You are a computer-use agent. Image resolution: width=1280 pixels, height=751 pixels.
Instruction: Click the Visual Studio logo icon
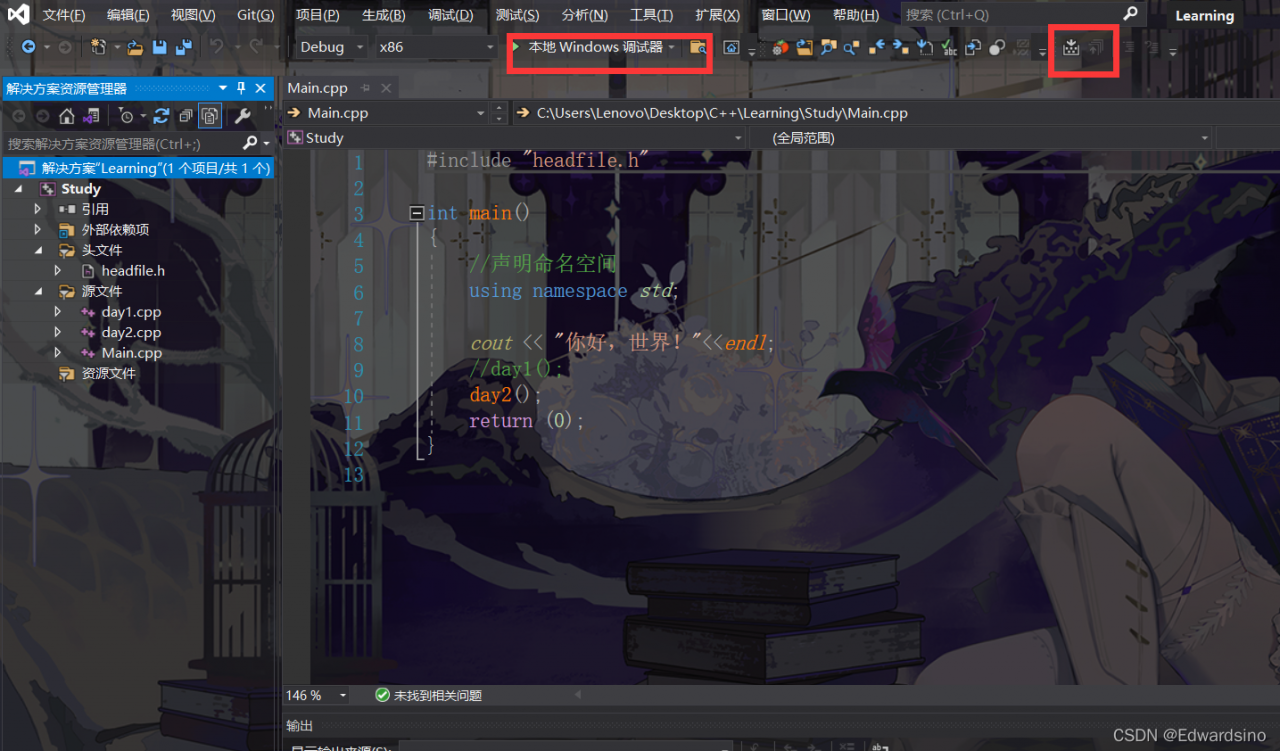[x=18, y=15]
